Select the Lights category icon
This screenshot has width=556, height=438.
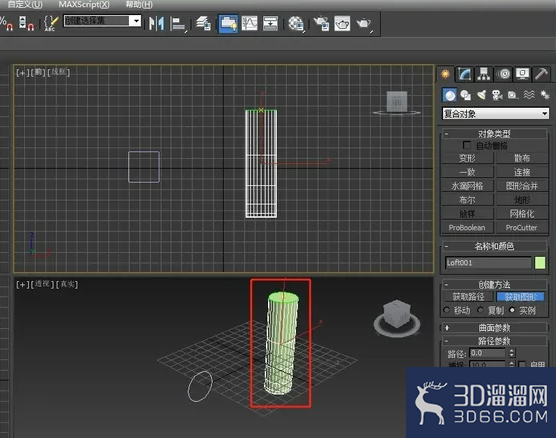pyautogui.click(x=482, y=95)
